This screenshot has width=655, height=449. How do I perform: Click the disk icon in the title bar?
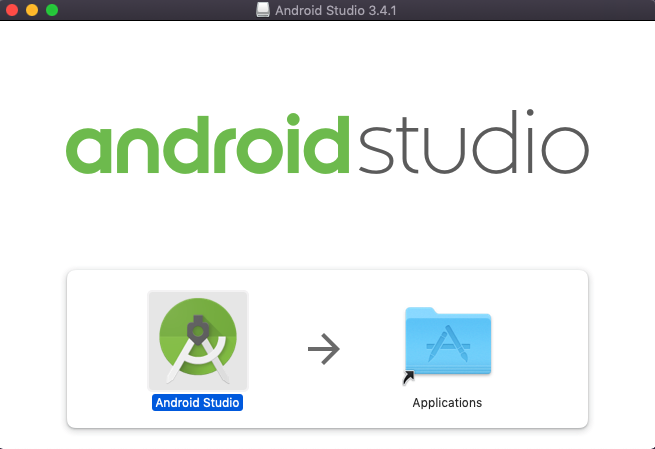[263, 10]
